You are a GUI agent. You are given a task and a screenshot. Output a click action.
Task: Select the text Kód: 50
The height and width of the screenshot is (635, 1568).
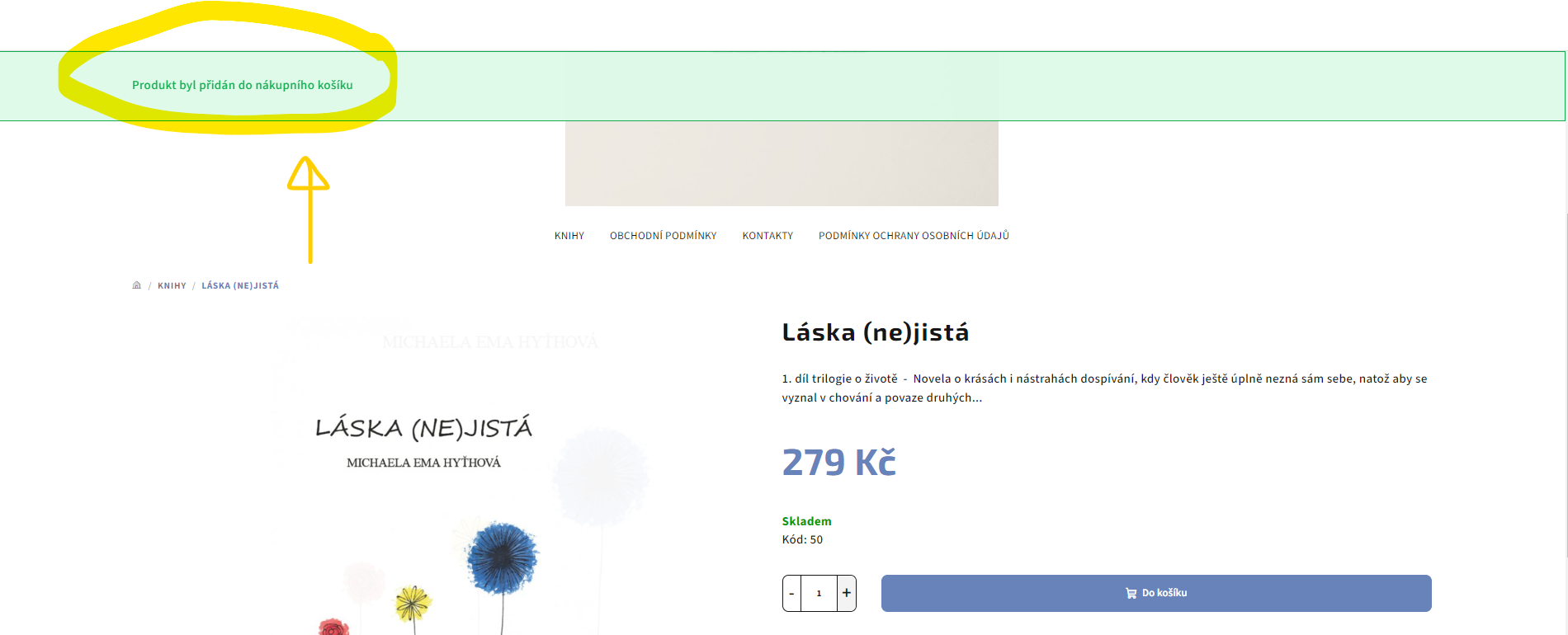802,539
